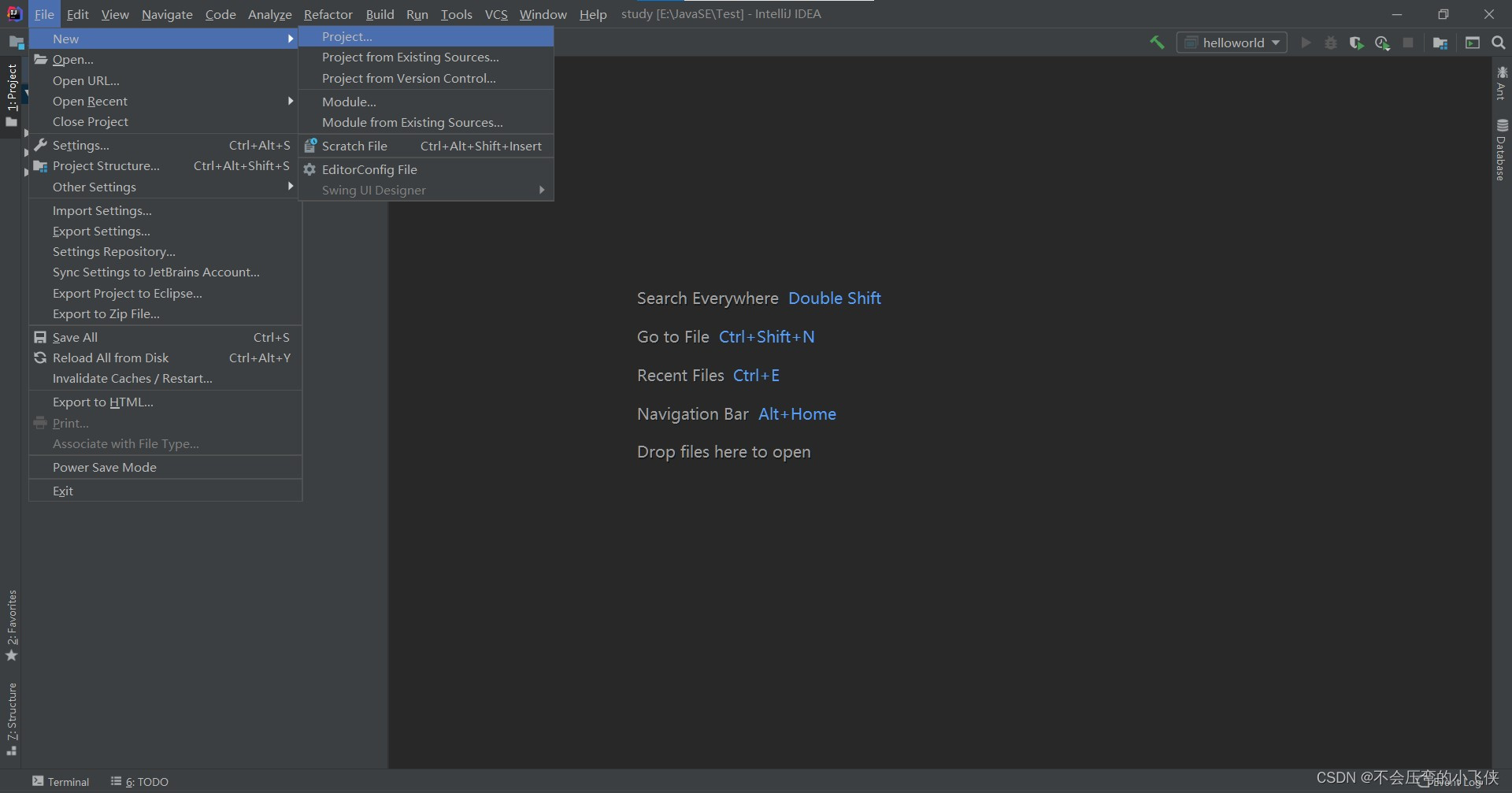
Task: Open Settings Repository... entry
Action: 164,251
